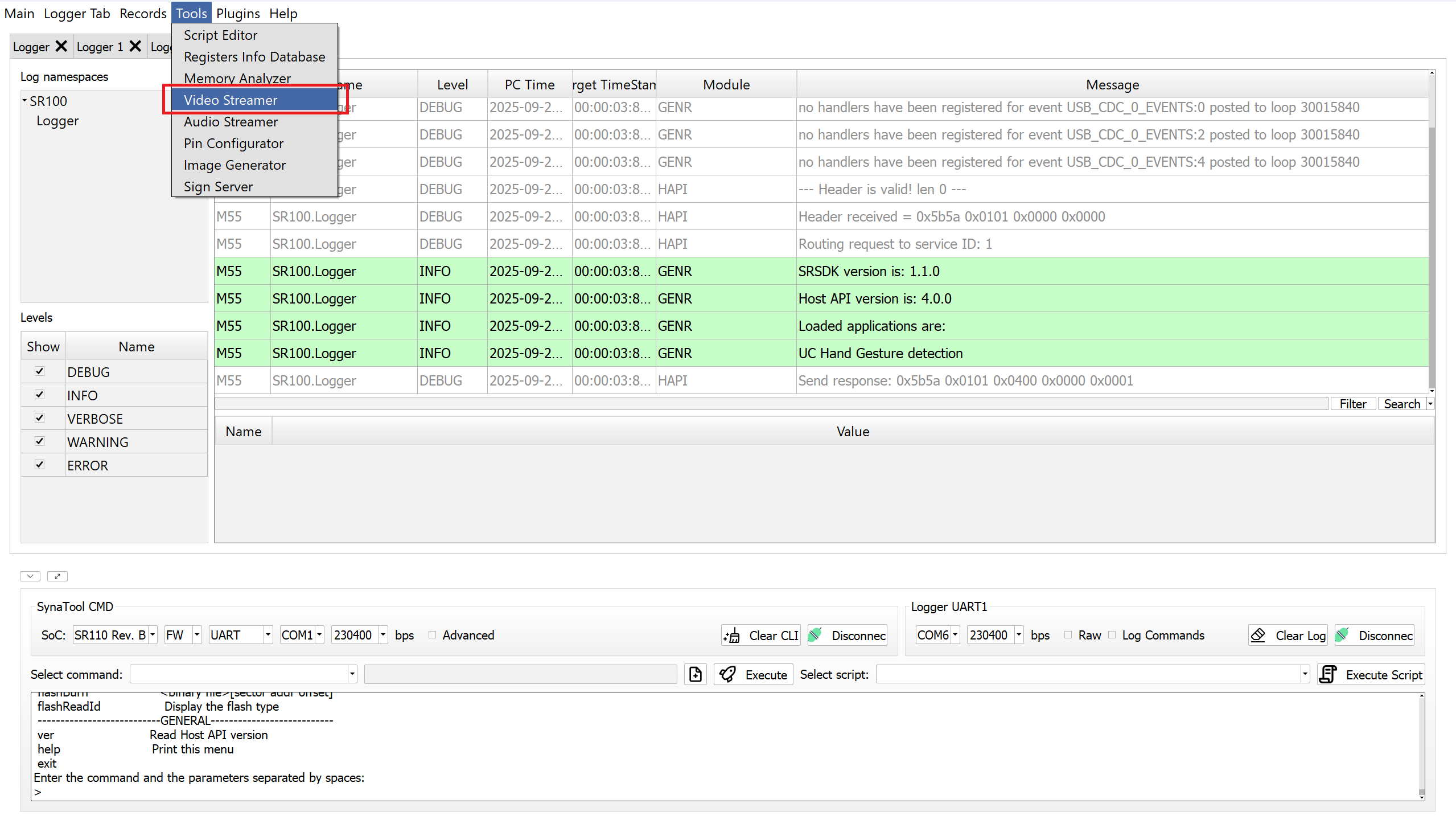The image size is (1456, 828).
Task: Collapse the SR100 namespace tree
Action: click(24, 100)
